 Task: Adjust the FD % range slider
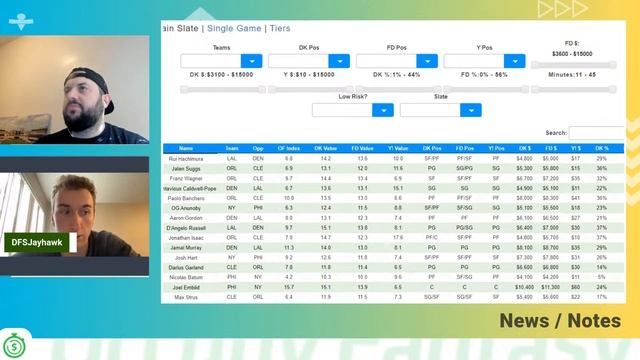[x=486, y=89]
